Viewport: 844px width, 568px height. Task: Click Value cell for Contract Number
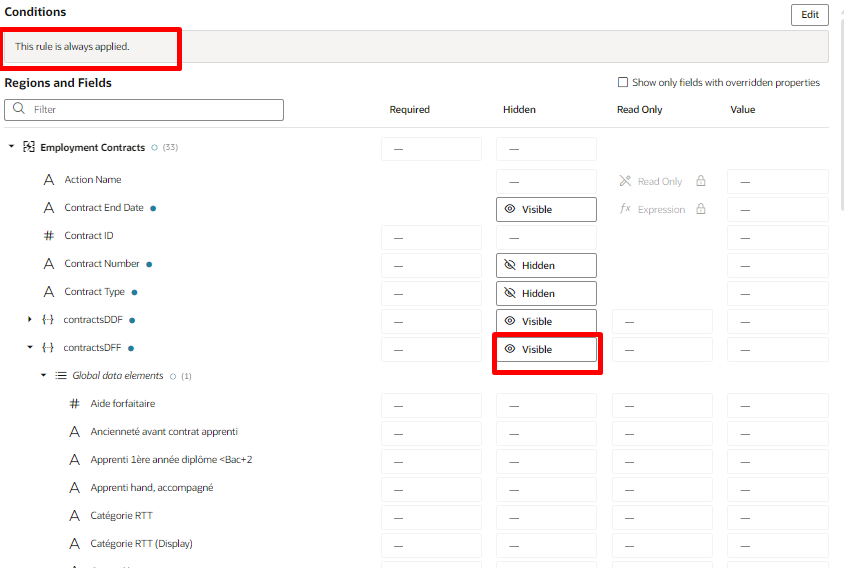[777, 266]
